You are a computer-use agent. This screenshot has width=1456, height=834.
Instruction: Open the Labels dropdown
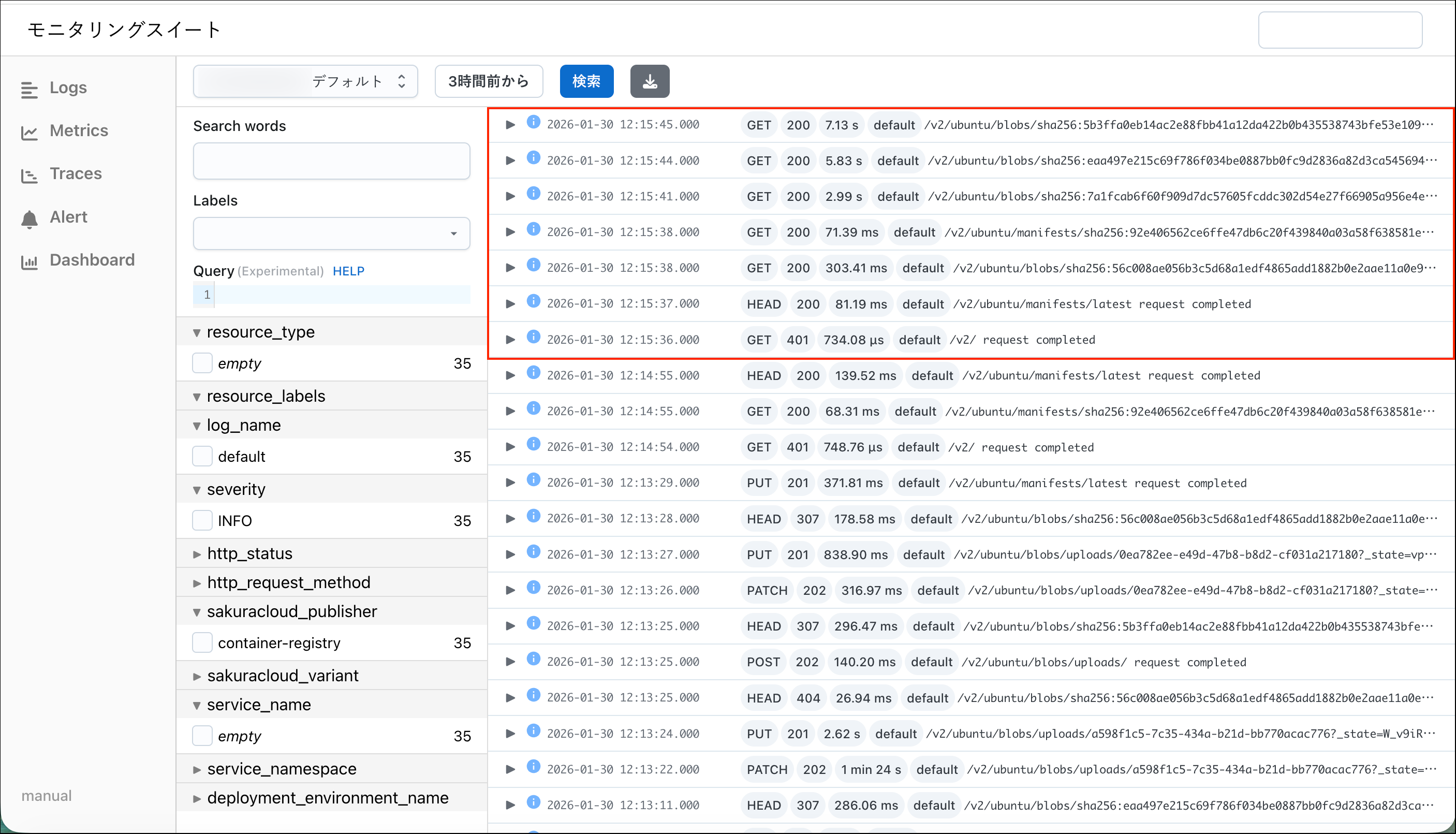pos(331,233)
